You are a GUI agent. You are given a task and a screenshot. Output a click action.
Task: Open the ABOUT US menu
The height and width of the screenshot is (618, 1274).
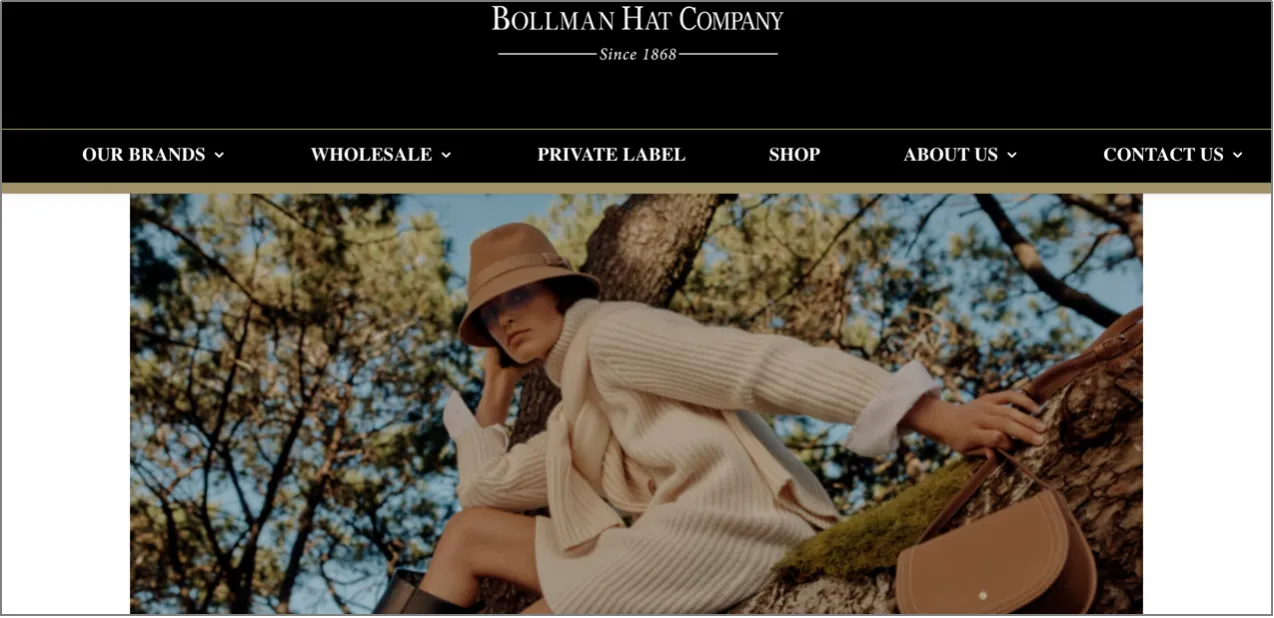(950, 155)
